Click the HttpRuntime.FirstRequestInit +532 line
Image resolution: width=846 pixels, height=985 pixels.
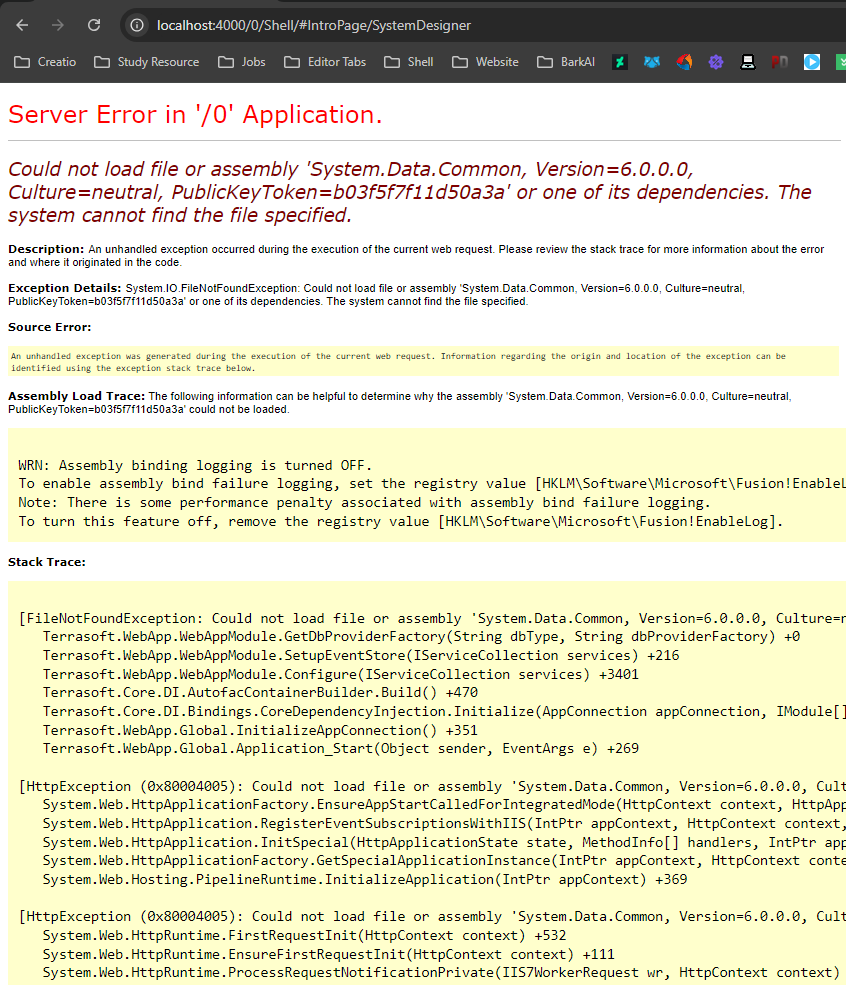[305, 935]
